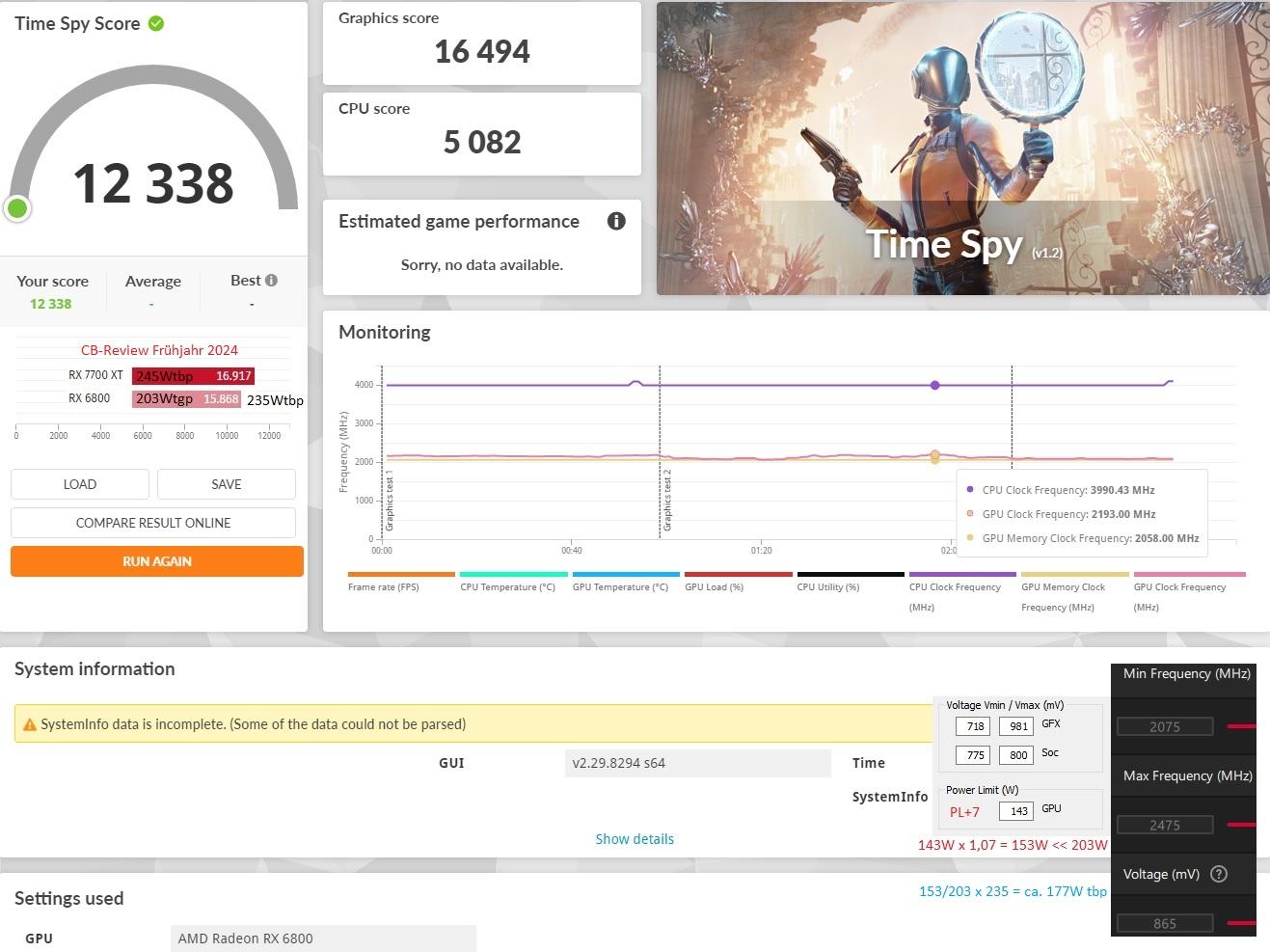Viewport: 1270px width, 952px height.
Task: Toggle CPU Temperature (°C) chart legend
Action: [x=513, y=582]
